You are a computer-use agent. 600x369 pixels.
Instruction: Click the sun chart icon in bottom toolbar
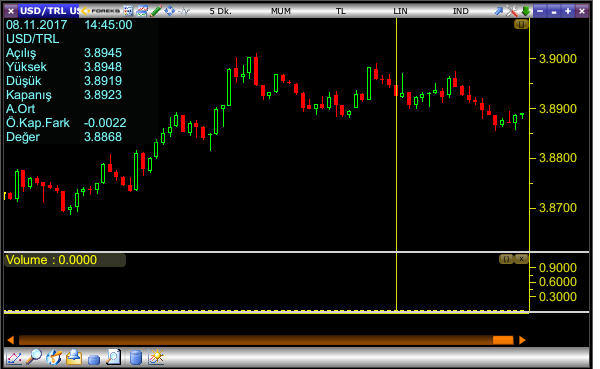click(x=157, y=357)
